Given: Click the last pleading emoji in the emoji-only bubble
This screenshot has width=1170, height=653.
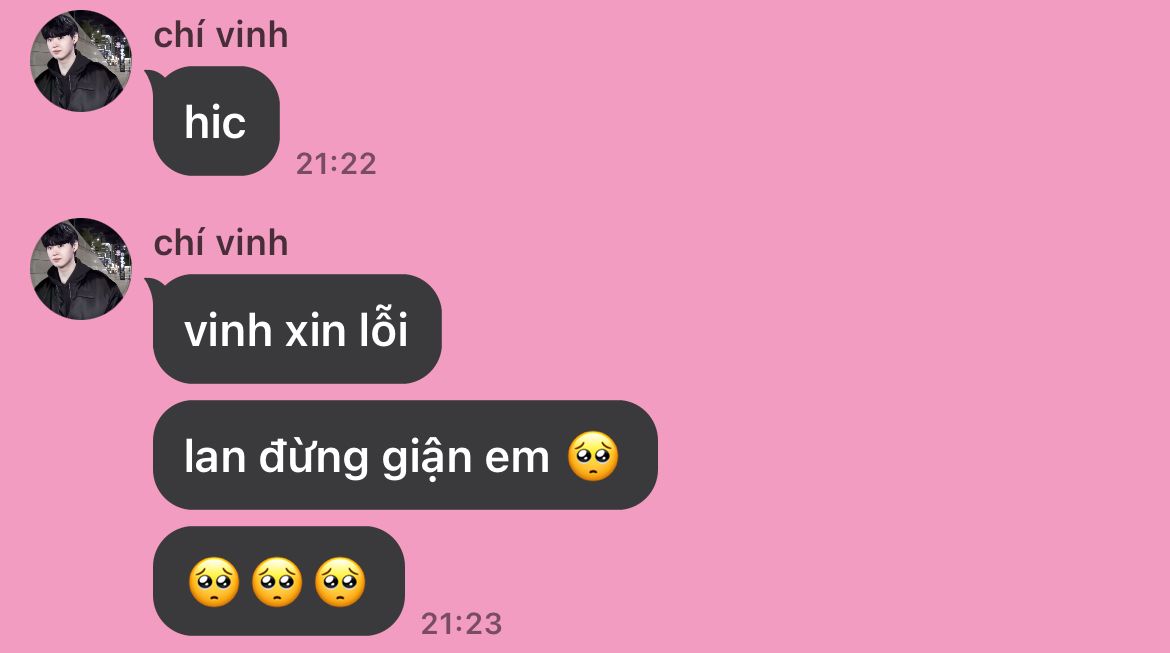Looking at the screenshot, I should pos(340,582).
